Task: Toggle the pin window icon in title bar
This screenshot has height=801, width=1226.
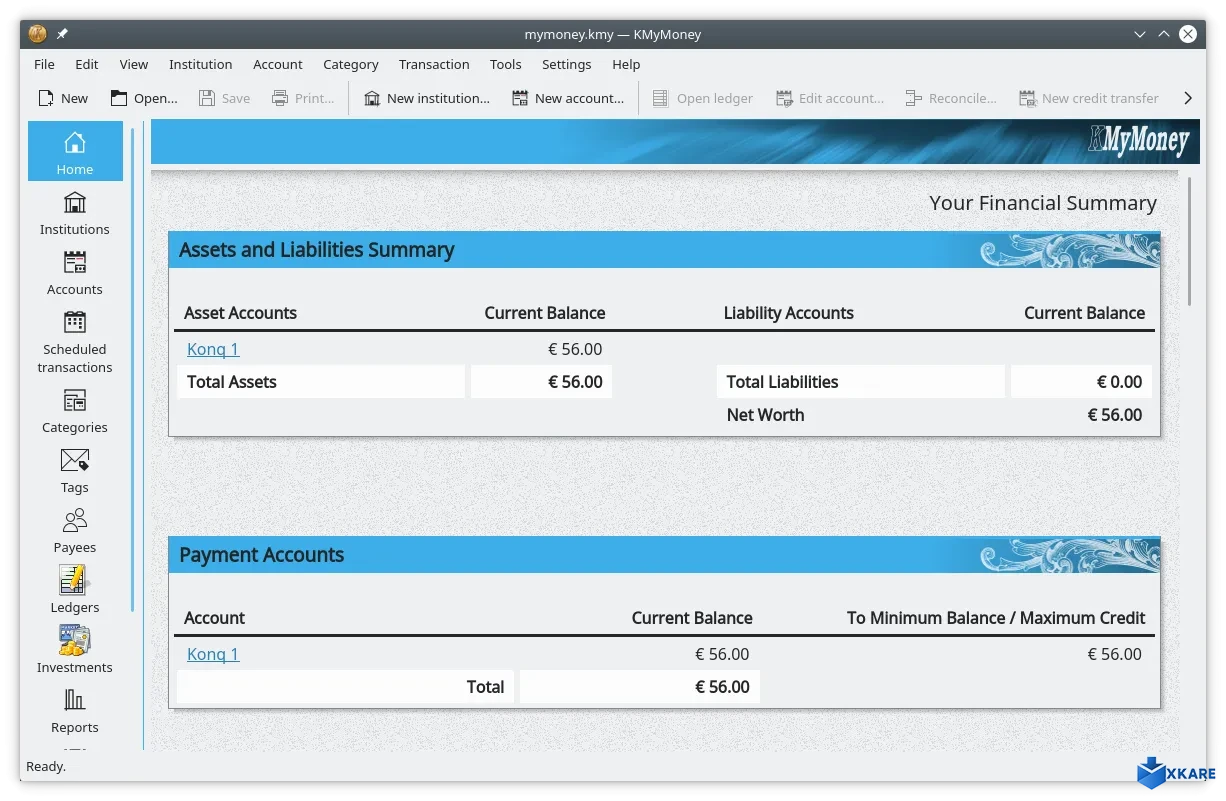Action: (62, 34)
